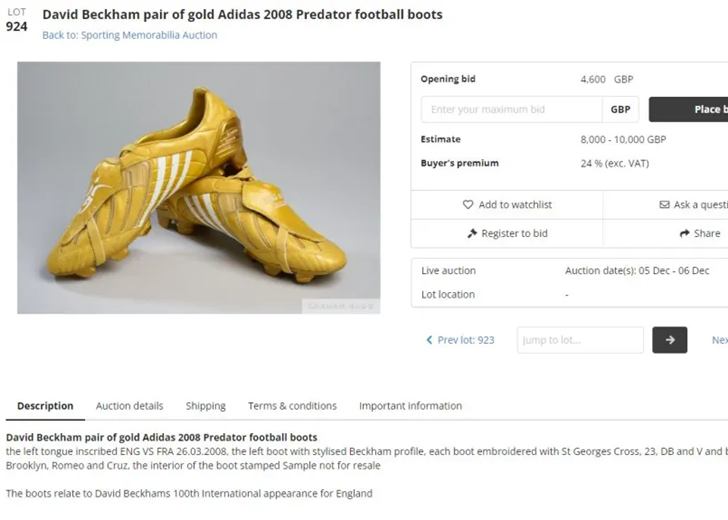This screenshot has width=728, height=520.
Task: Click the Share arrow icon
Action: [x=684, y=233]
